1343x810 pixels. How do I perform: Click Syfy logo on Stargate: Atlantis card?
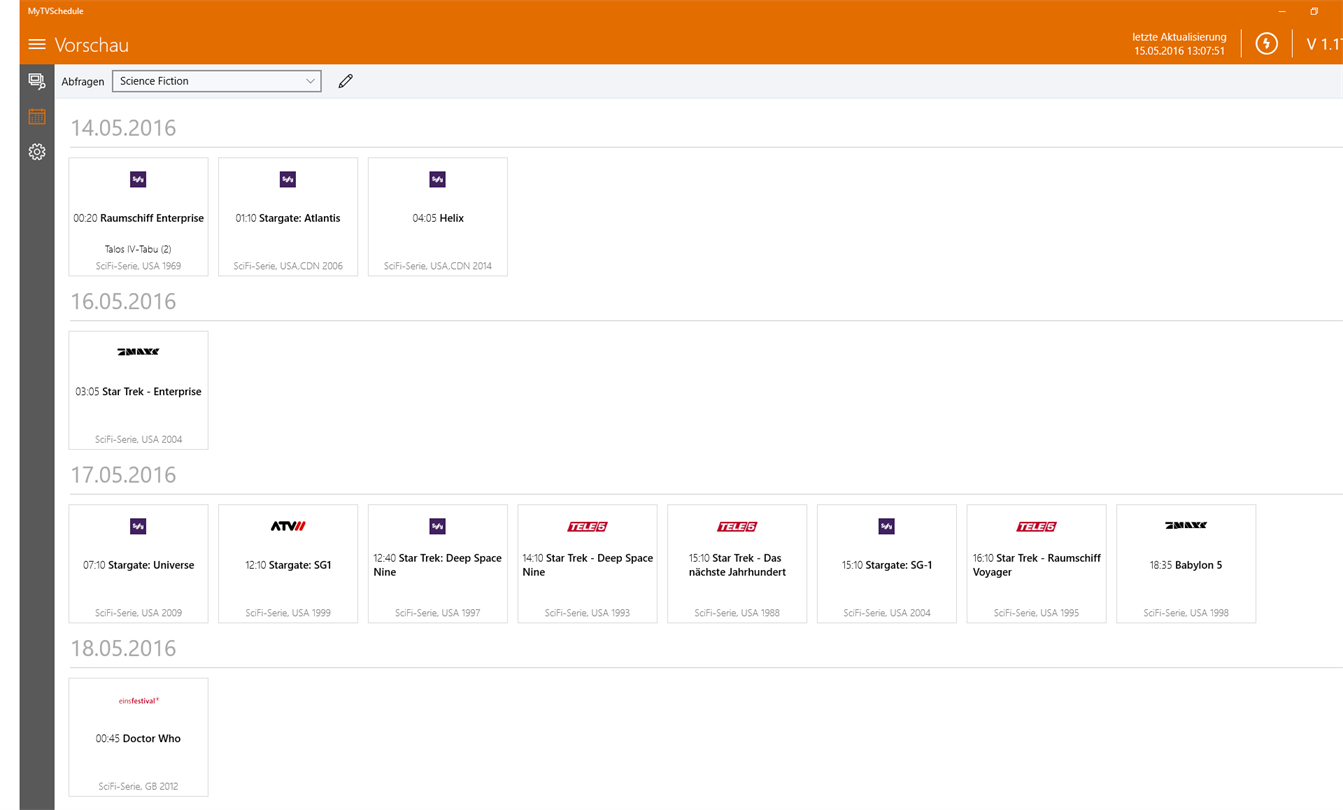(x=288, y=180)
